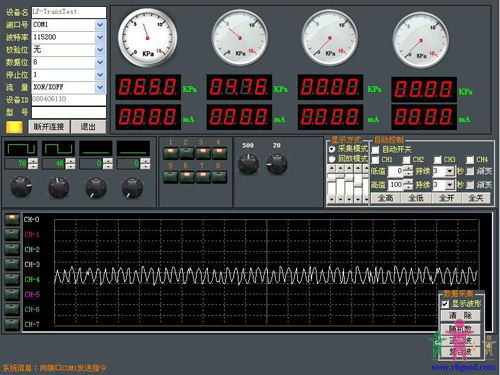This screenshot has height=375, width=500.
Task: Click the knob under the 46 value stepper
Action: (59, 188)
